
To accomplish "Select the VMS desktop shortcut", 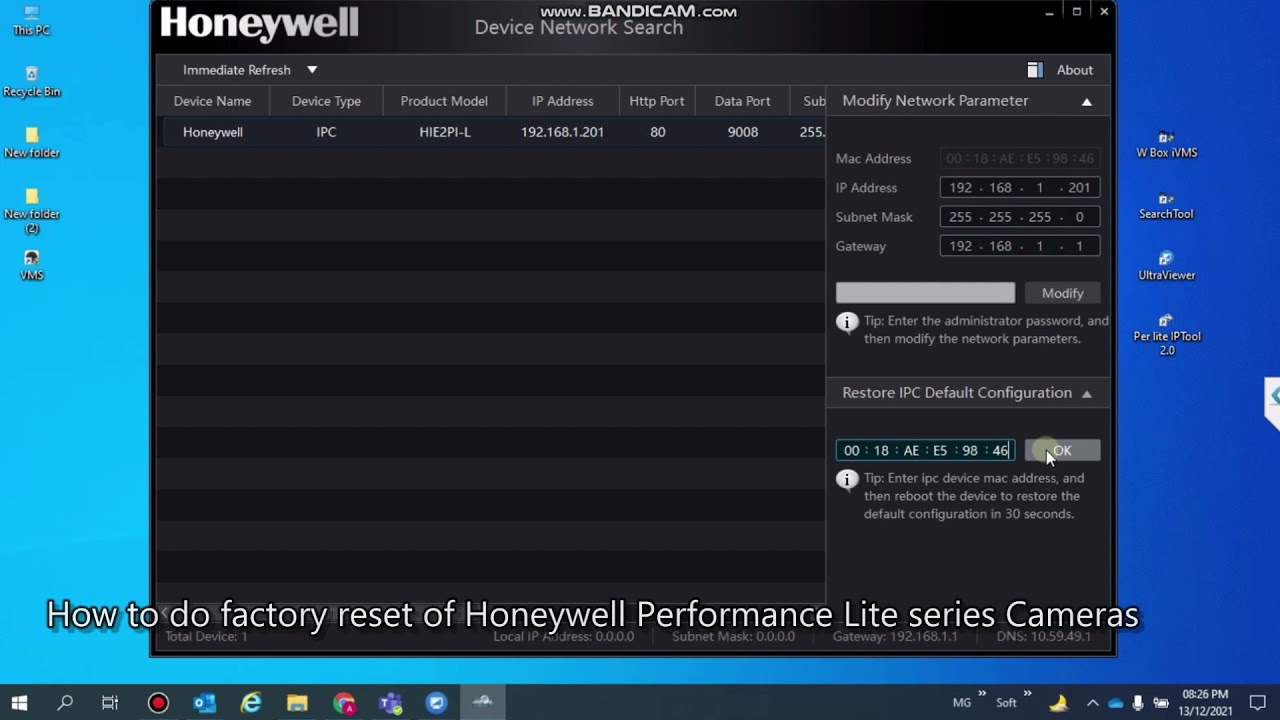I will click(31, 265).
